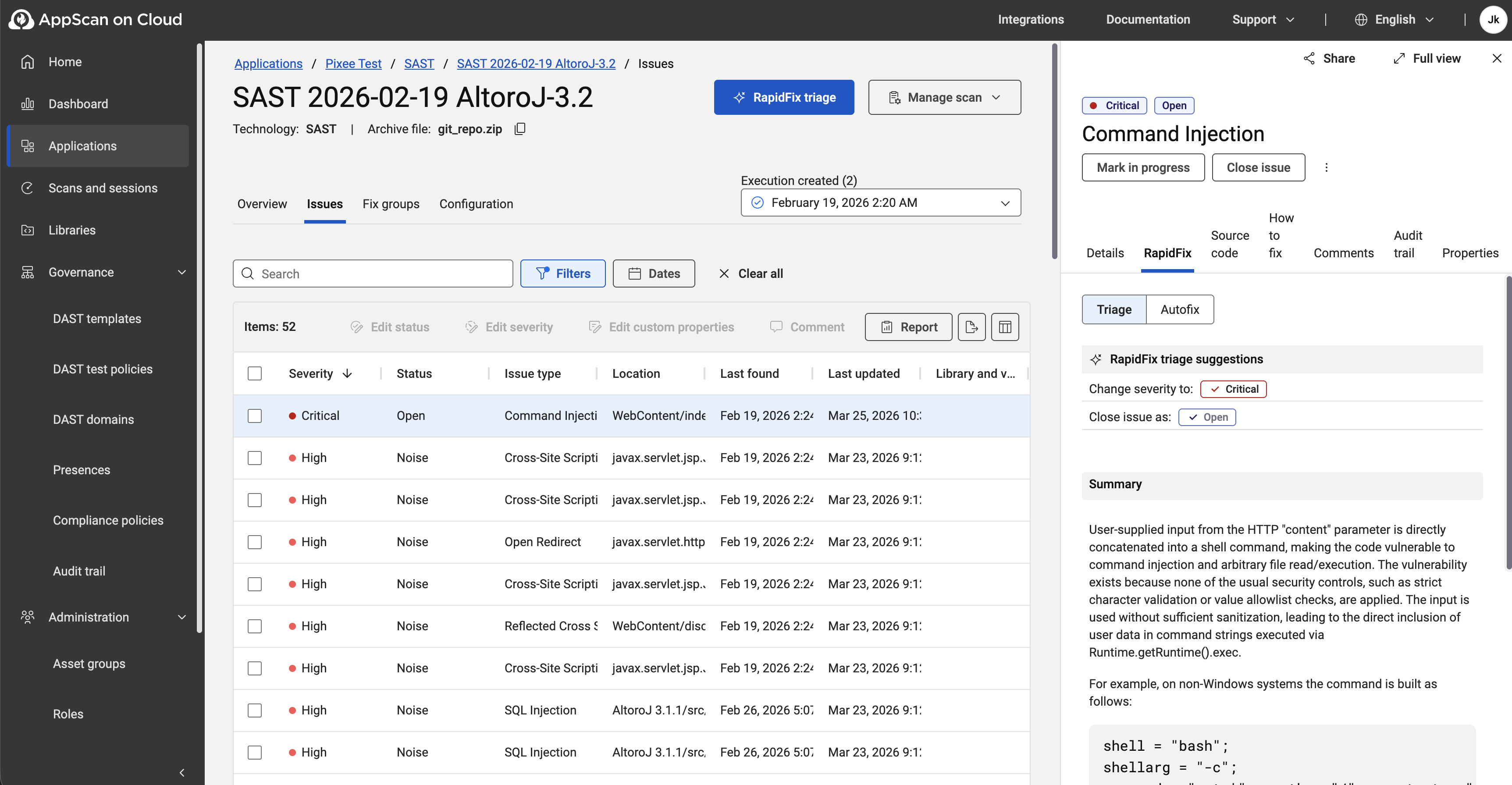Open the column chooser icon button
The image size is (1512, 785).
[x=1005, y=327]
